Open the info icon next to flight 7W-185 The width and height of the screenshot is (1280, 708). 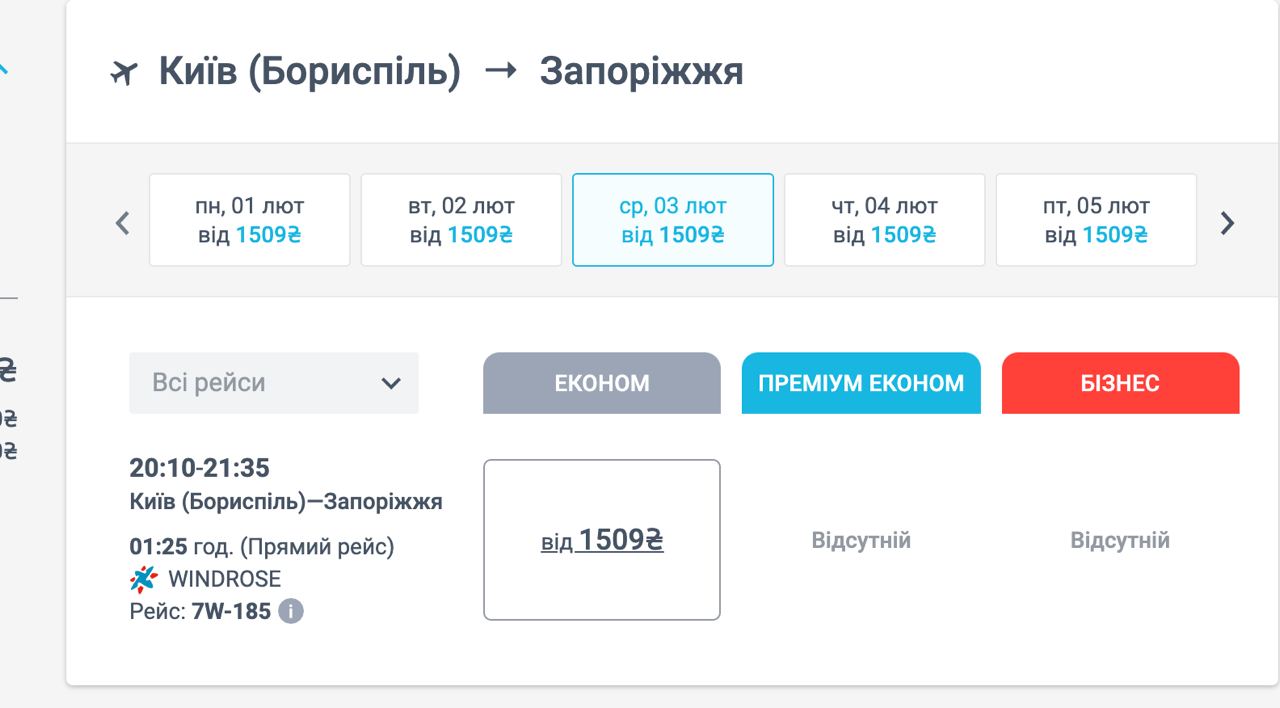coord(291,611)
